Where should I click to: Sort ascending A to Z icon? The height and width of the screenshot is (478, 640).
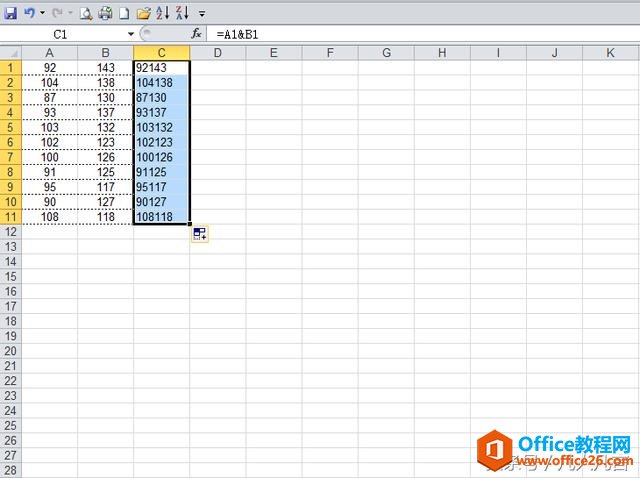click(x=162, y=13)
